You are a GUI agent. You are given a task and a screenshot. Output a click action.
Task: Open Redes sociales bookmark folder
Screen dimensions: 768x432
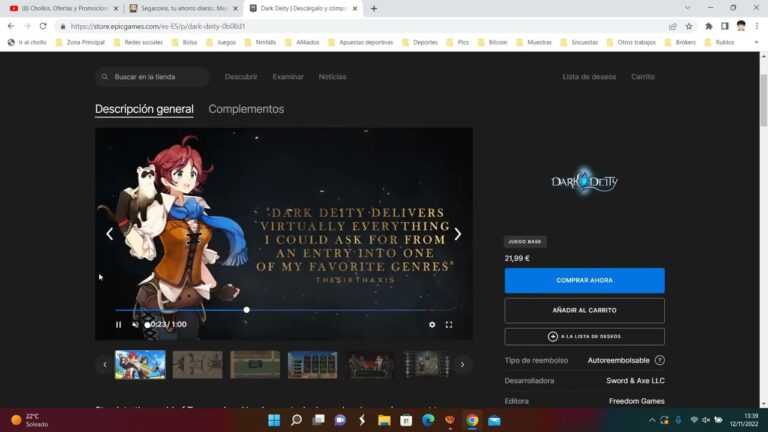click(x=138, y=42)
